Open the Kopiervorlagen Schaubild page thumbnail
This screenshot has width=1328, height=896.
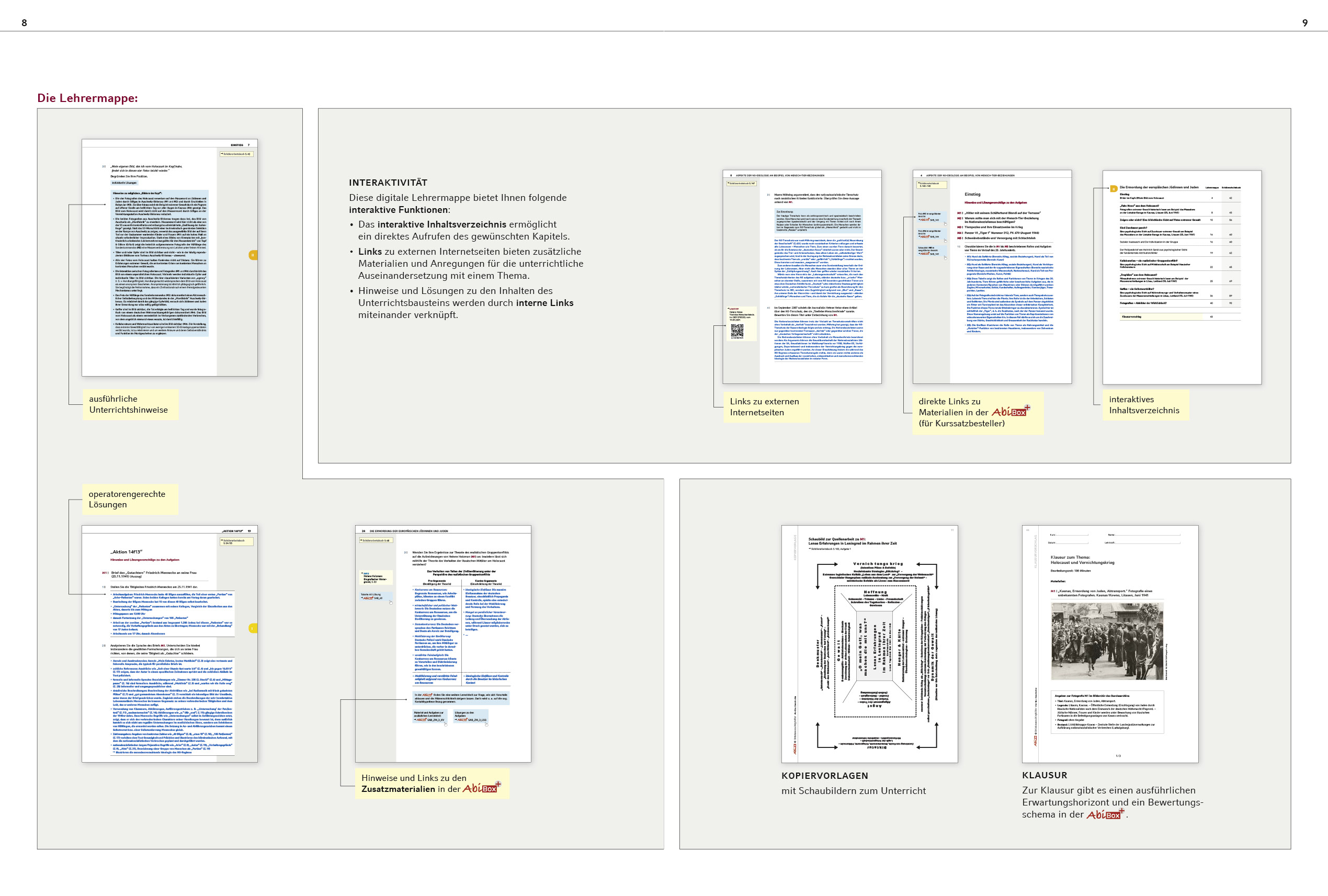click(869, 644)
